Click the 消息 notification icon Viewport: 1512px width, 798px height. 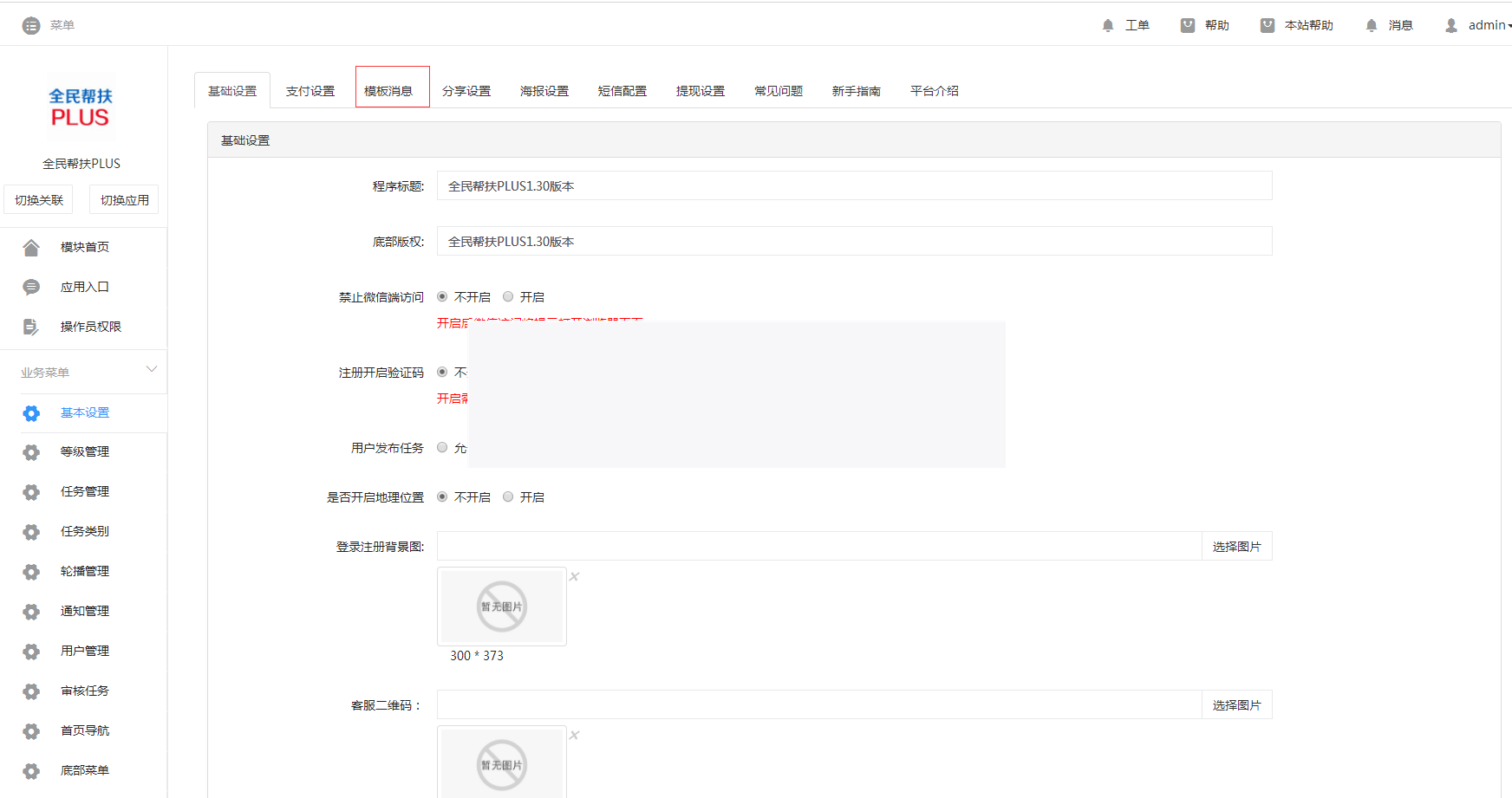pos(1371,24)
